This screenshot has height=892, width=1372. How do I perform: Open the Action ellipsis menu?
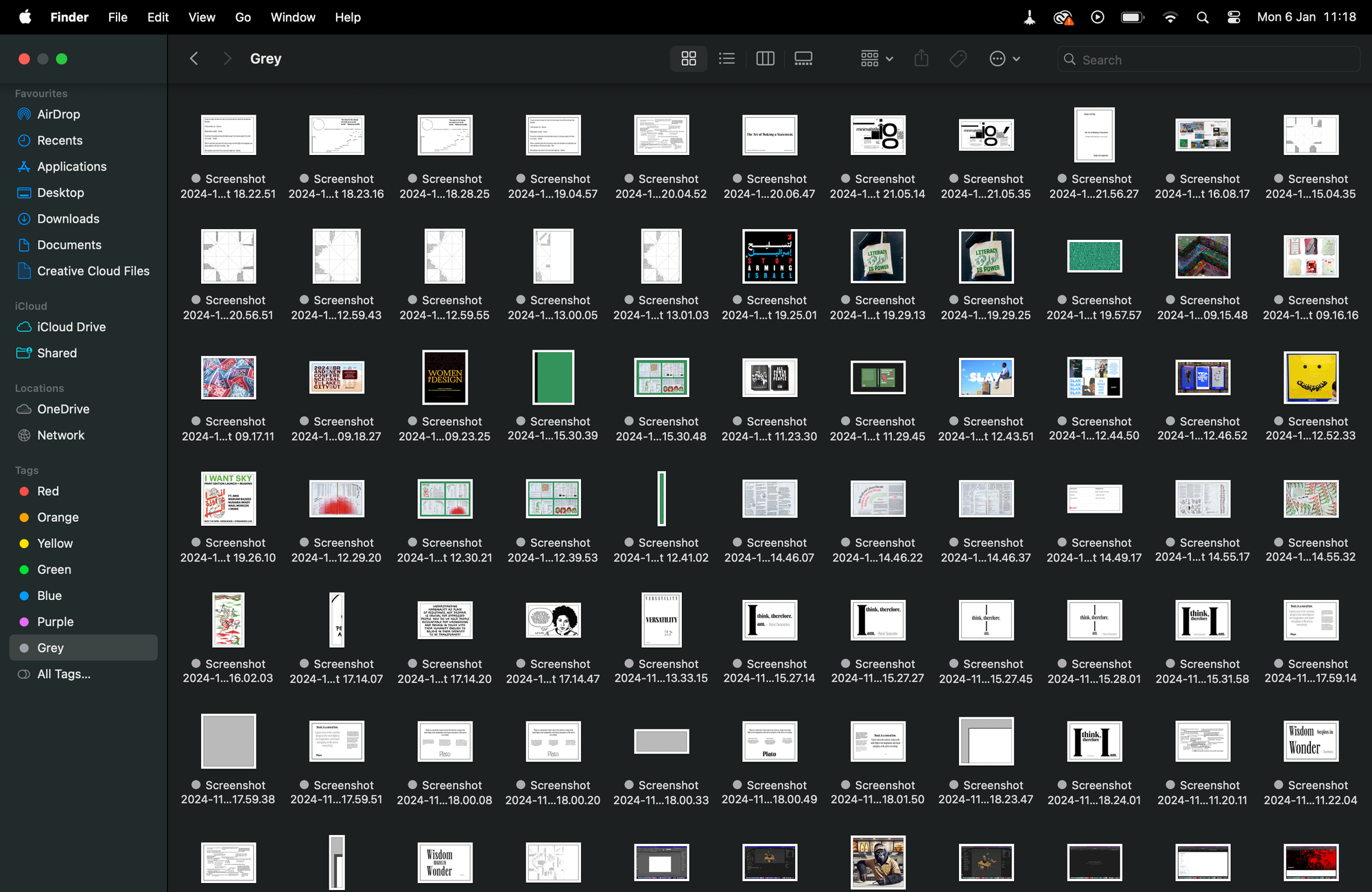pos(1005,59)
